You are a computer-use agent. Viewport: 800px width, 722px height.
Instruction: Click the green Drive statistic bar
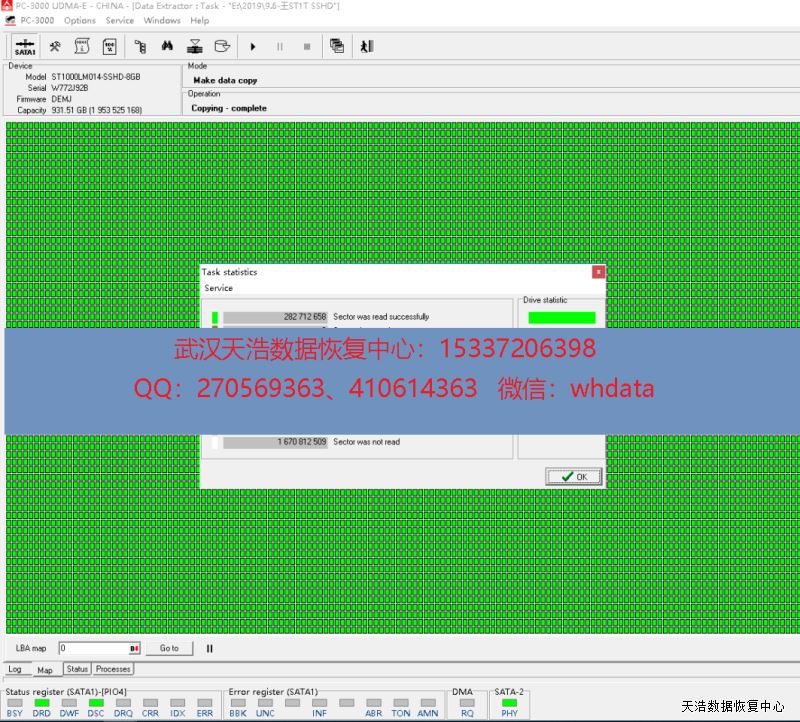[x=561, y=318]
